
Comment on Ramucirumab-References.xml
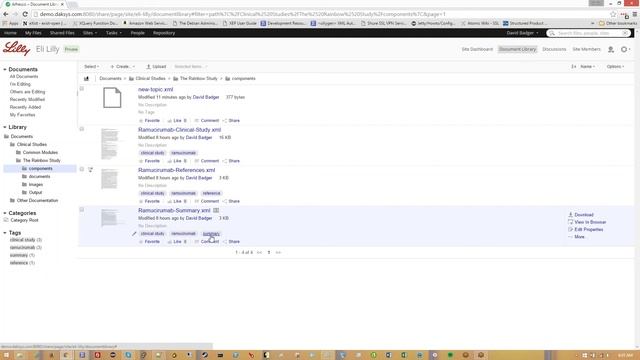pos(207,202)
